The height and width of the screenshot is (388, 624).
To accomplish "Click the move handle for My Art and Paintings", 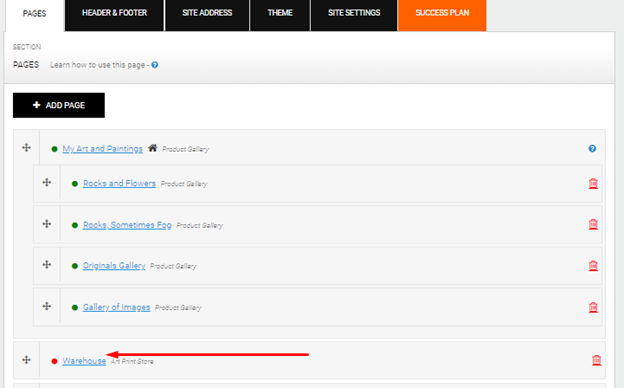I will pyautogui.click(x=26, y=148).
